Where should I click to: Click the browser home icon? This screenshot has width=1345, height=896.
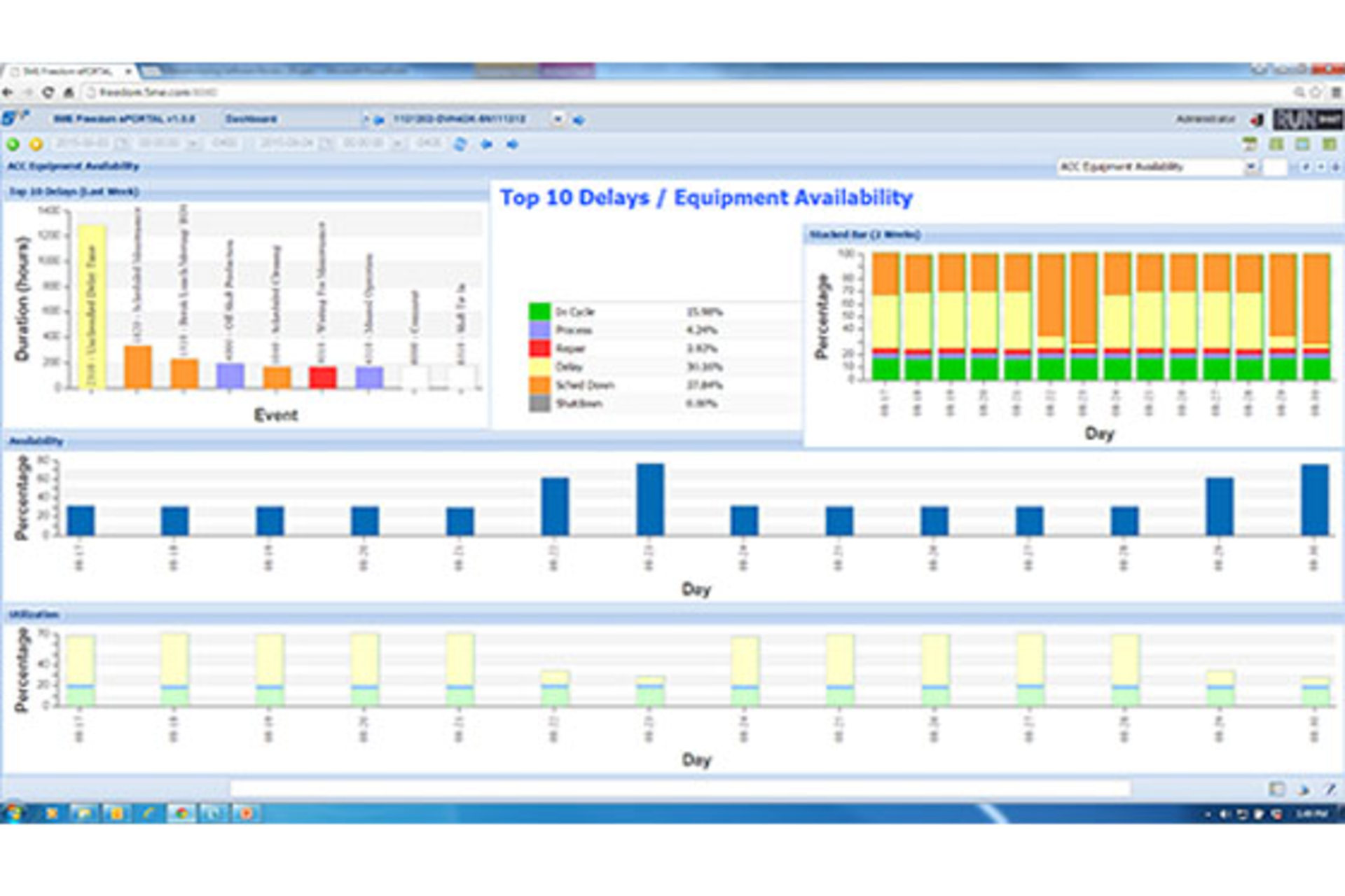point(69,92)
